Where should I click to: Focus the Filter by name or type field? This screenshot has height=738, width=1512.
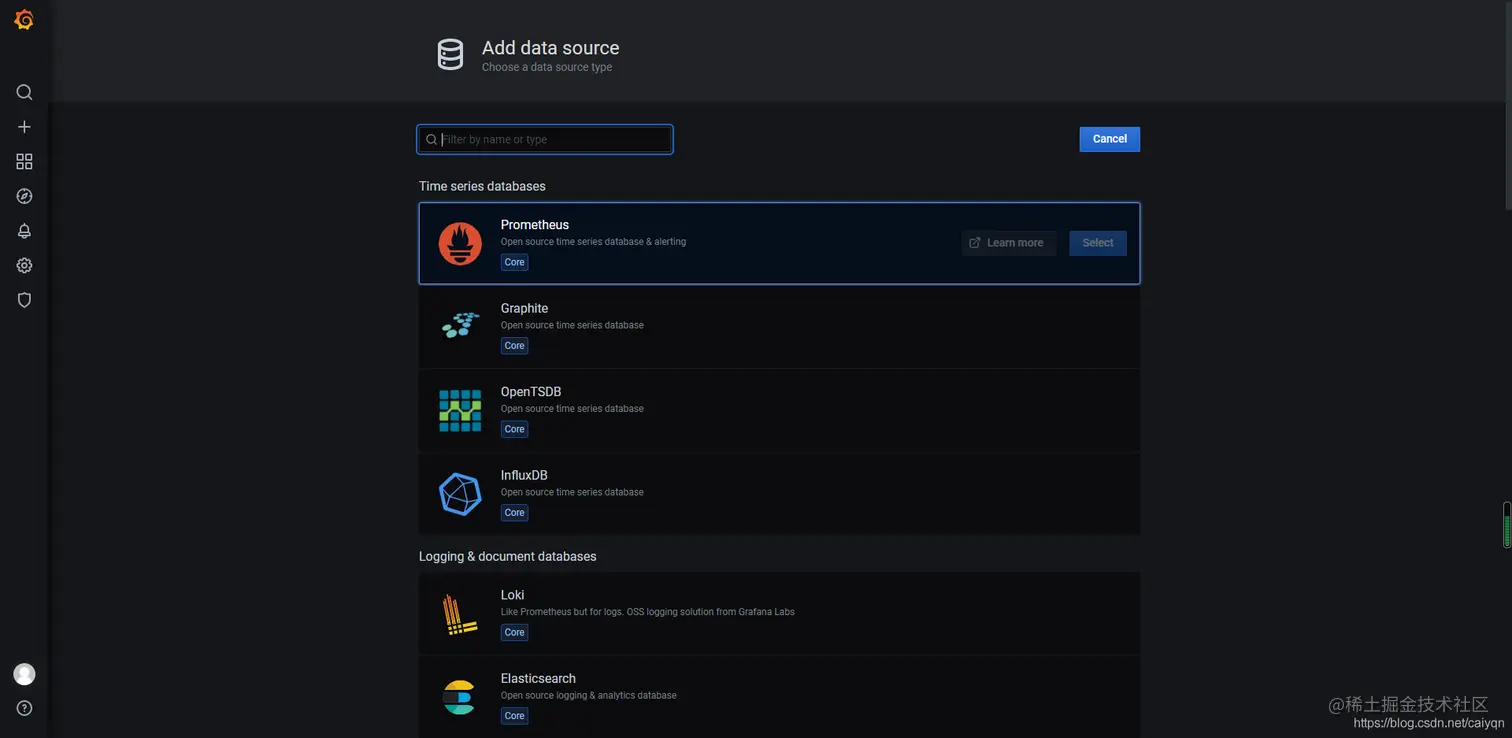pos(545,139)
